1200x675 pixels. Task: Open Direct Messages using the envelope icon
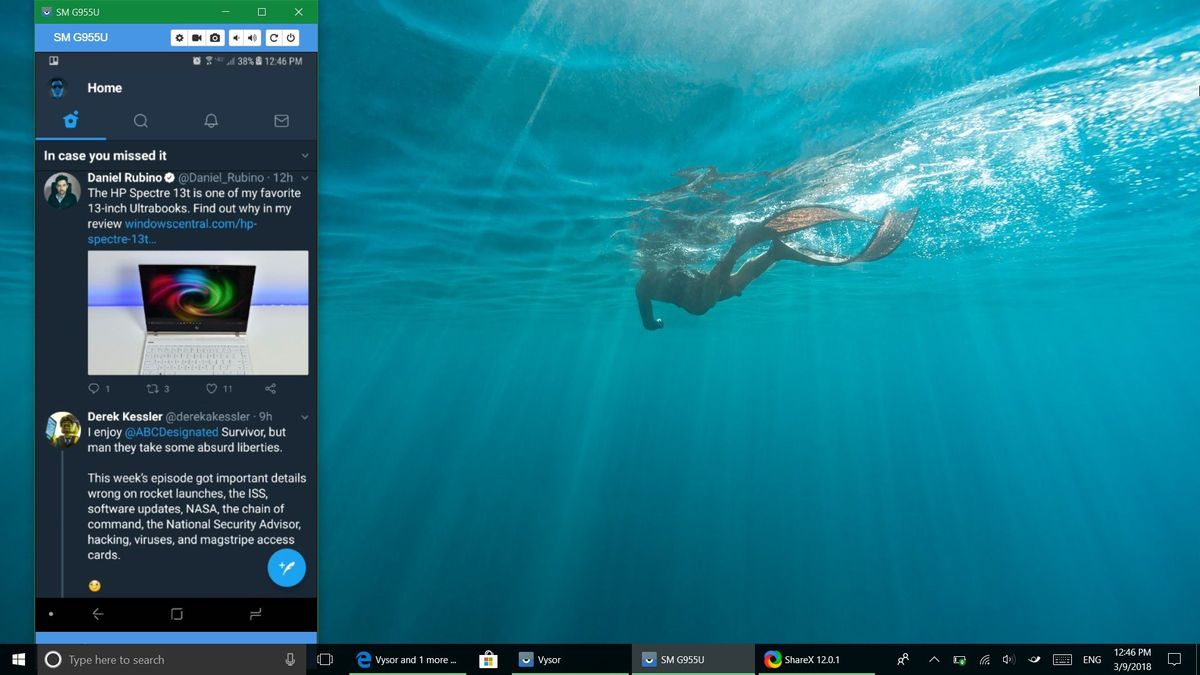coord(281,120)
